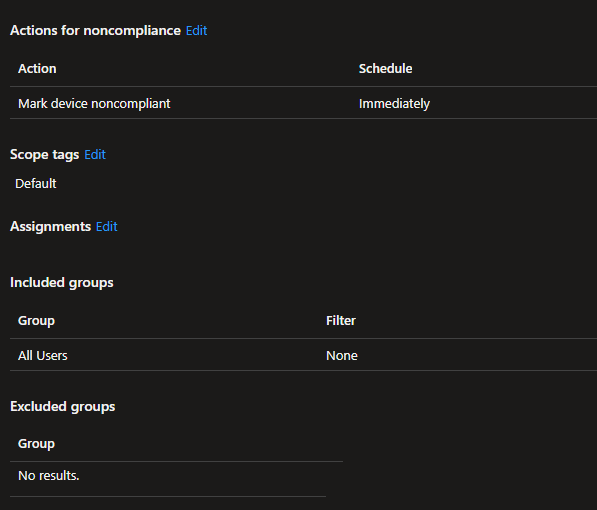The image size is (597, 510).
Task: Click the Scope tags heading text
Action: point(45,155)
